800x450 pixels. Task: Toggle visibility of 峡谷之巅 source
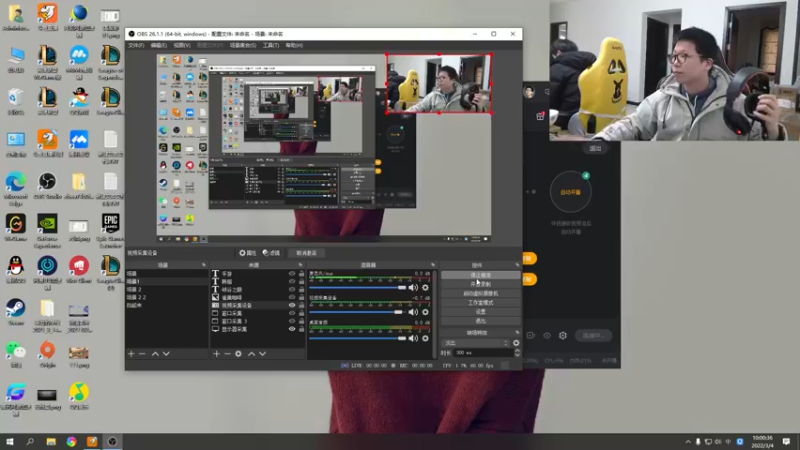tap(292, 289)
